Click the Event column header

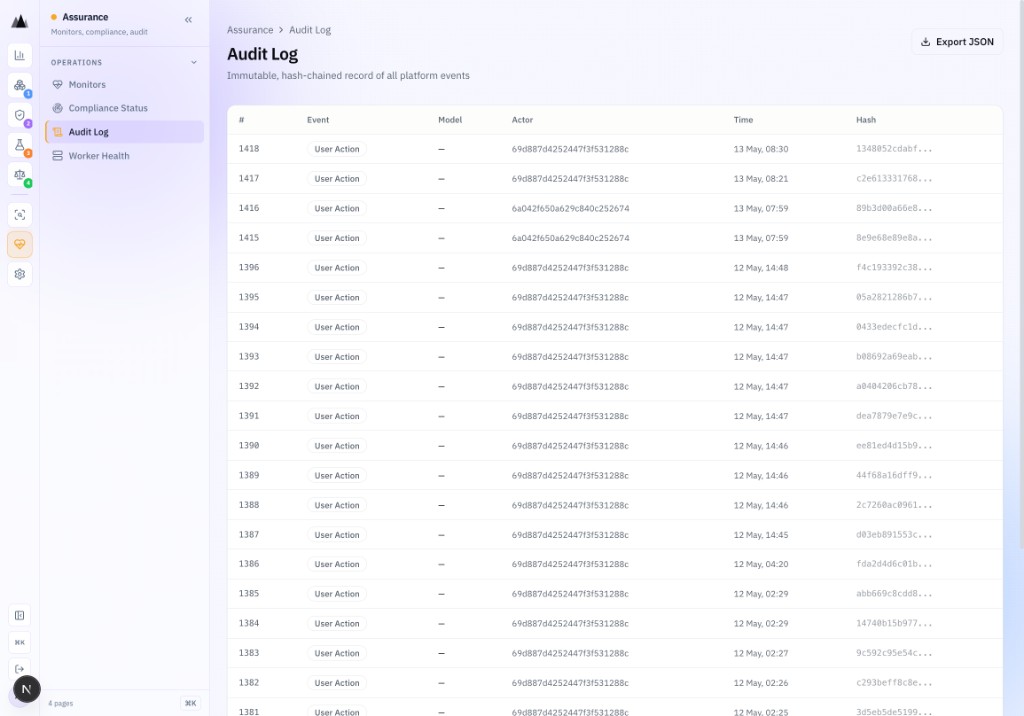[x=318, y=120]
